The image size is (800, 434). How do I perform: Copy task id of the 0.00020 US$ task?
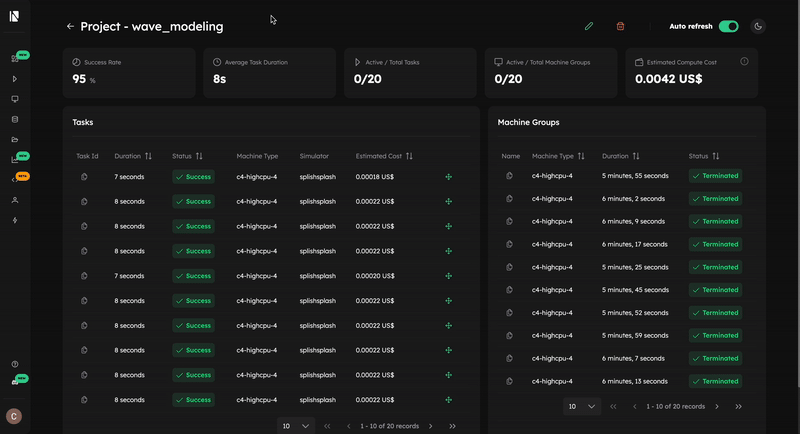[84, 276]
